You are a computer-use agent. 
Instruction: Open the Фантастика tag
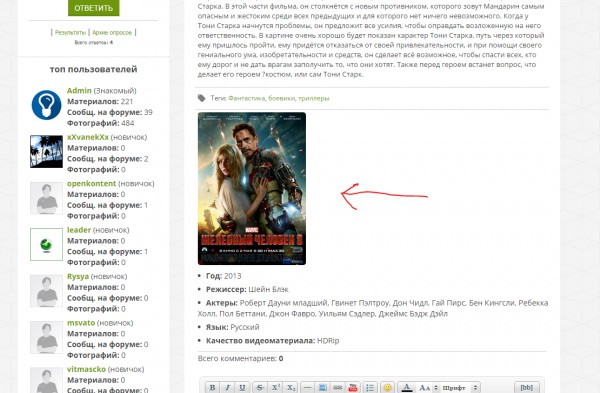click(x=246, y=98)
